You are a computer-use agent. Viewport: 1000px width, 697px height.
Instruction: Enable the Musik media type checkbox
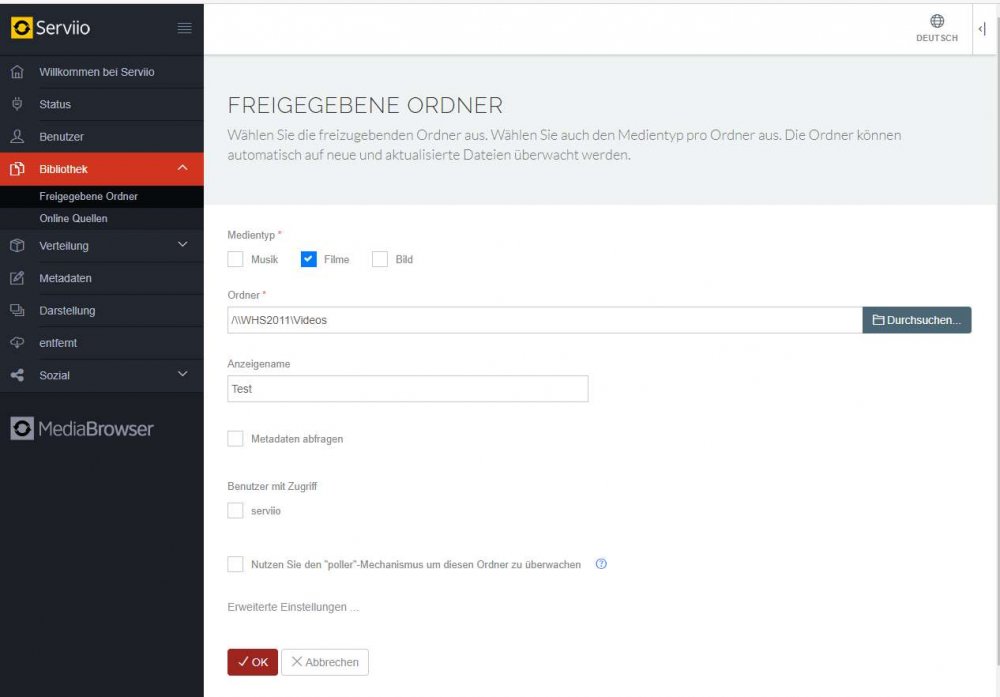(235, 259)
